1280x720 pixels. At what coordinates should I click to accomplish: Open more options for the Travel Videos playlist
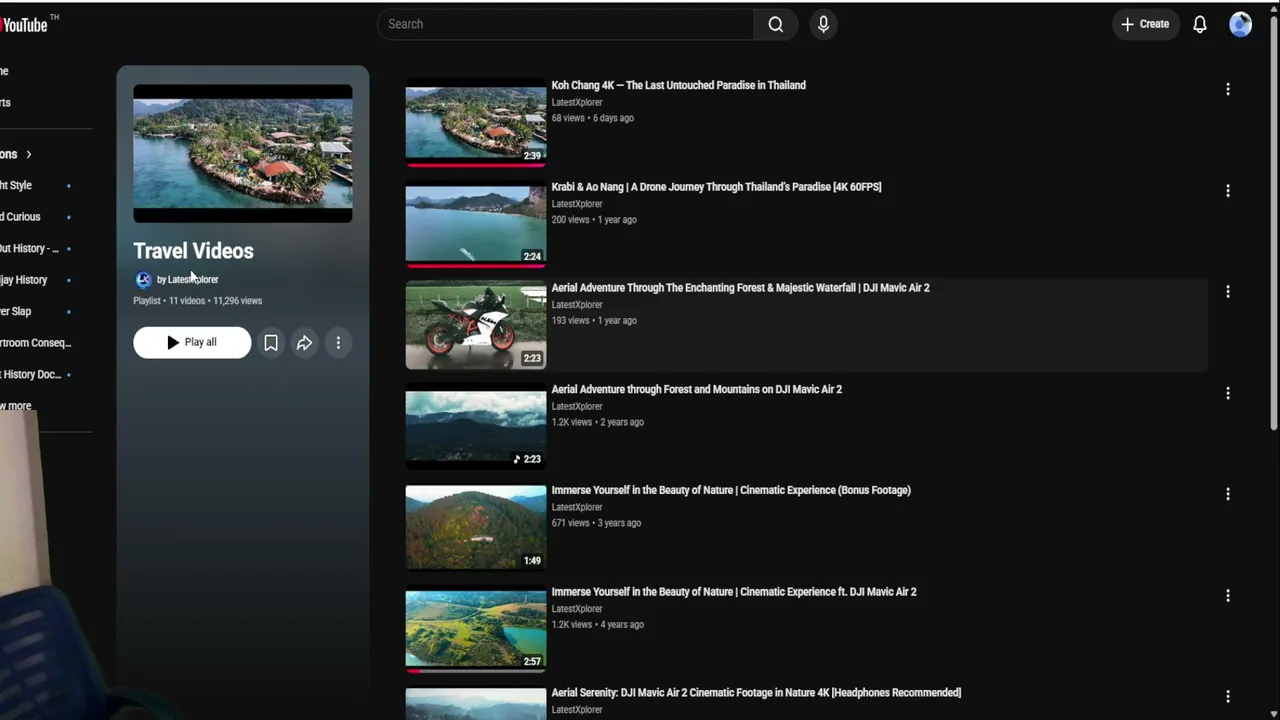click(338, 343)
